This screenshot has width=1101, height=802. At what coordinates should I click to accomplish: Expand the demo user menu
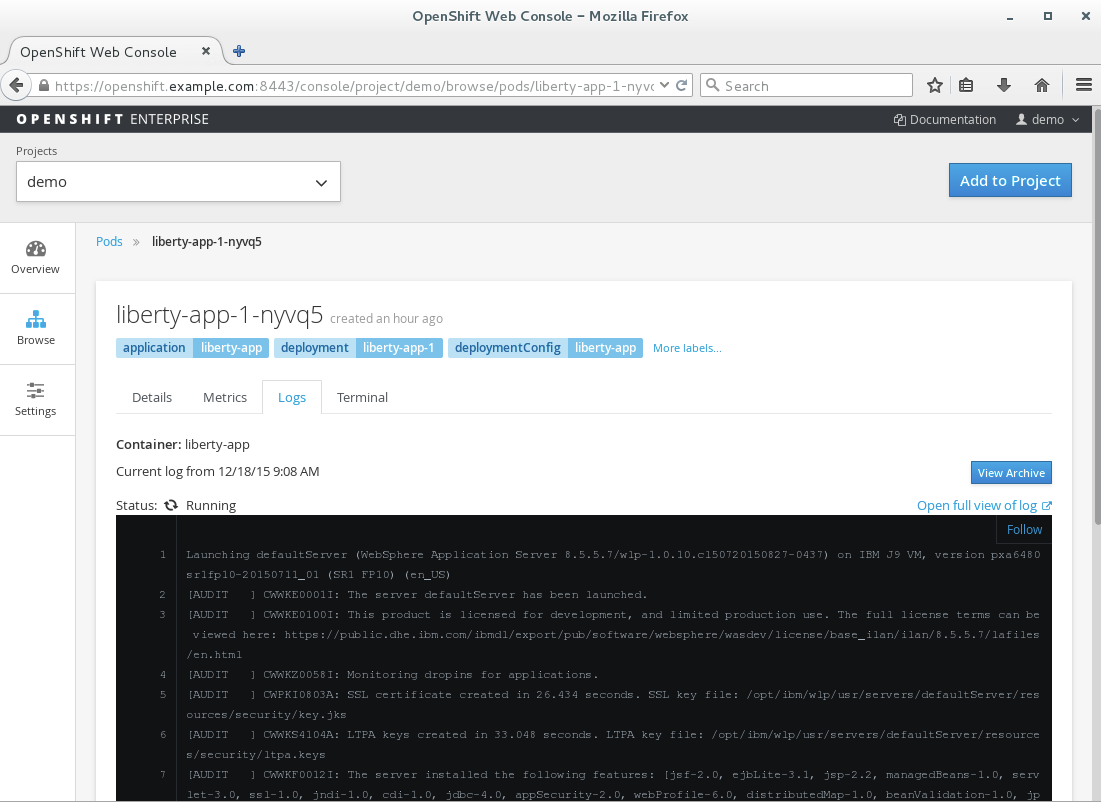click(1048, 119)
